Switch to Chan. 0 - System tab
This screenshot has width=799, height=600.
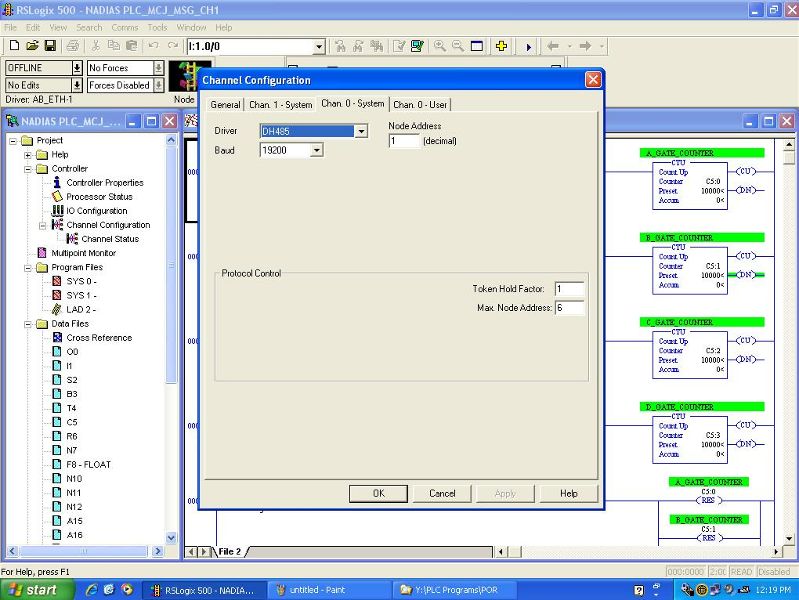point(353,103)
